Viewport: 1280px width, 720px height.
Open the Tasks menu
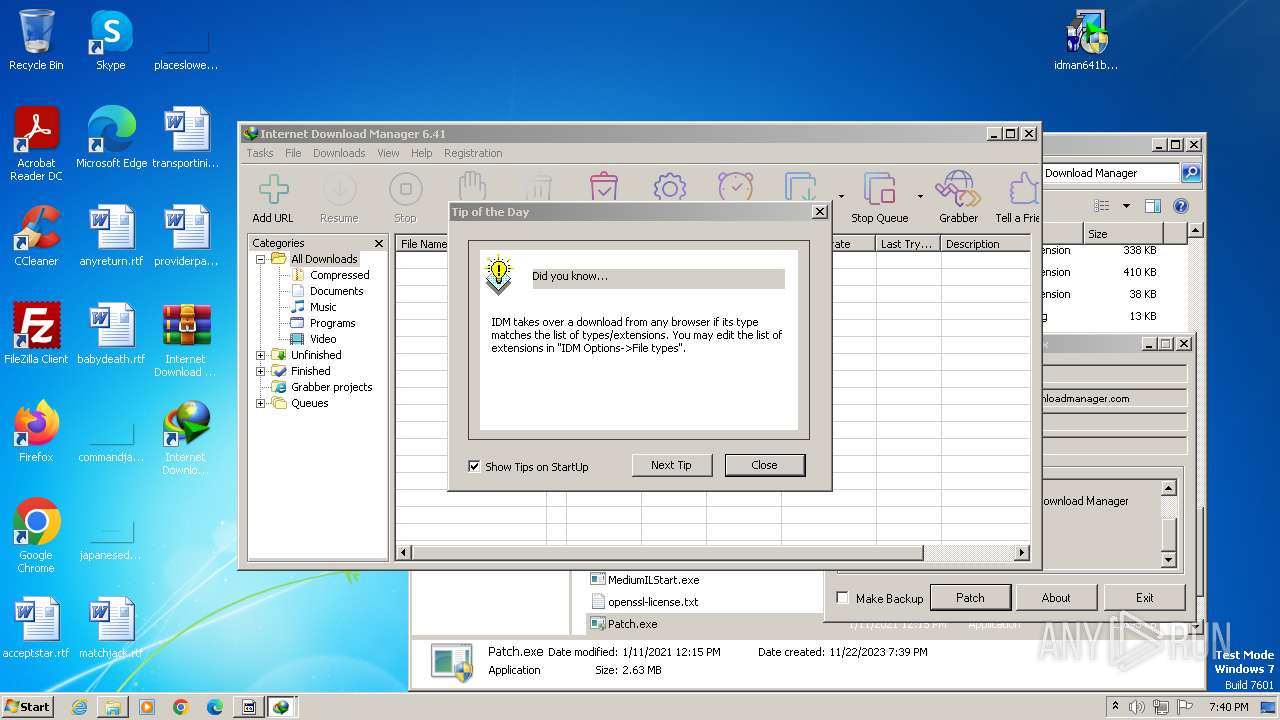[x=260, y=153]
